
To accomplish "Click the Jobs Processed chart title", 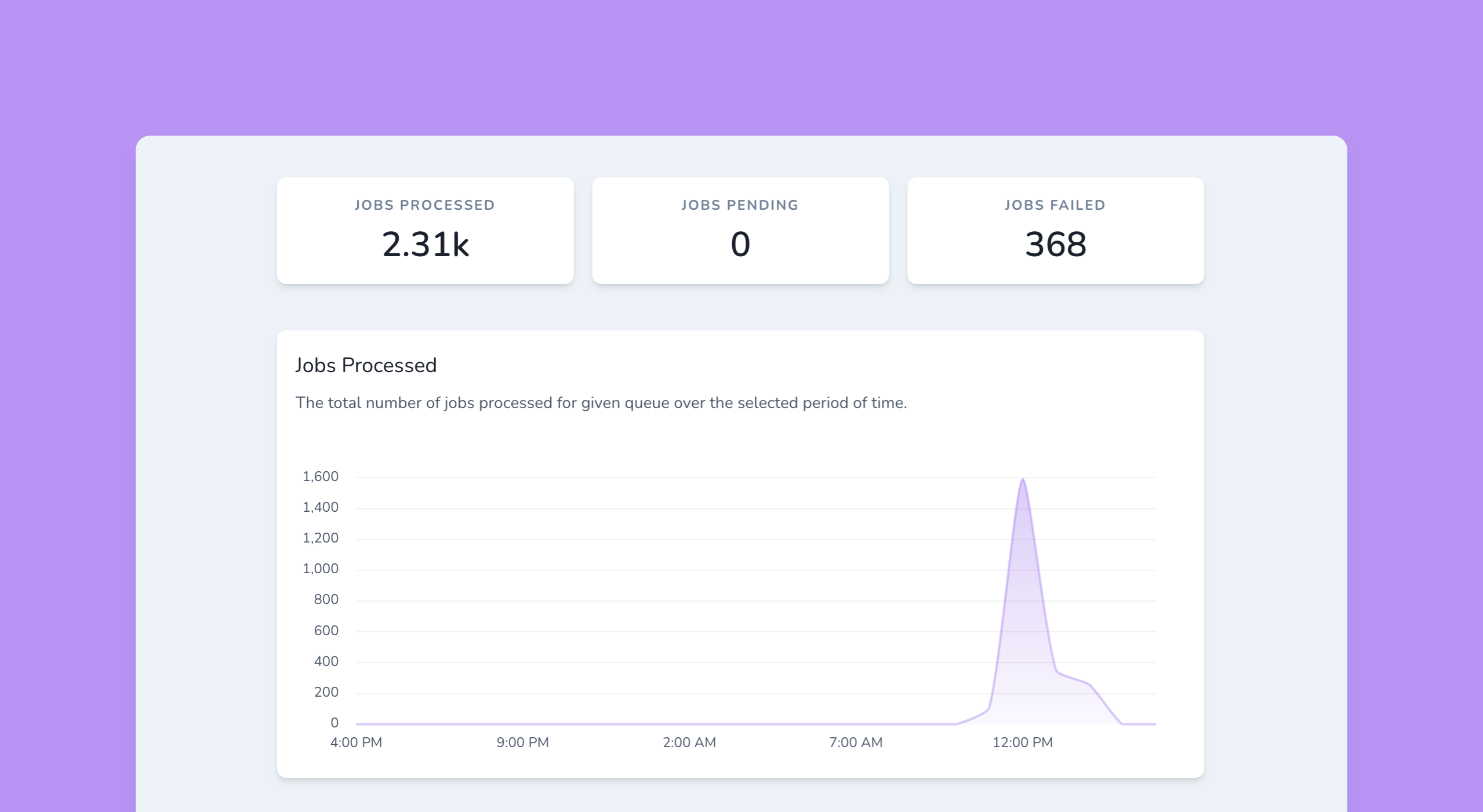I will coord(366,365).
